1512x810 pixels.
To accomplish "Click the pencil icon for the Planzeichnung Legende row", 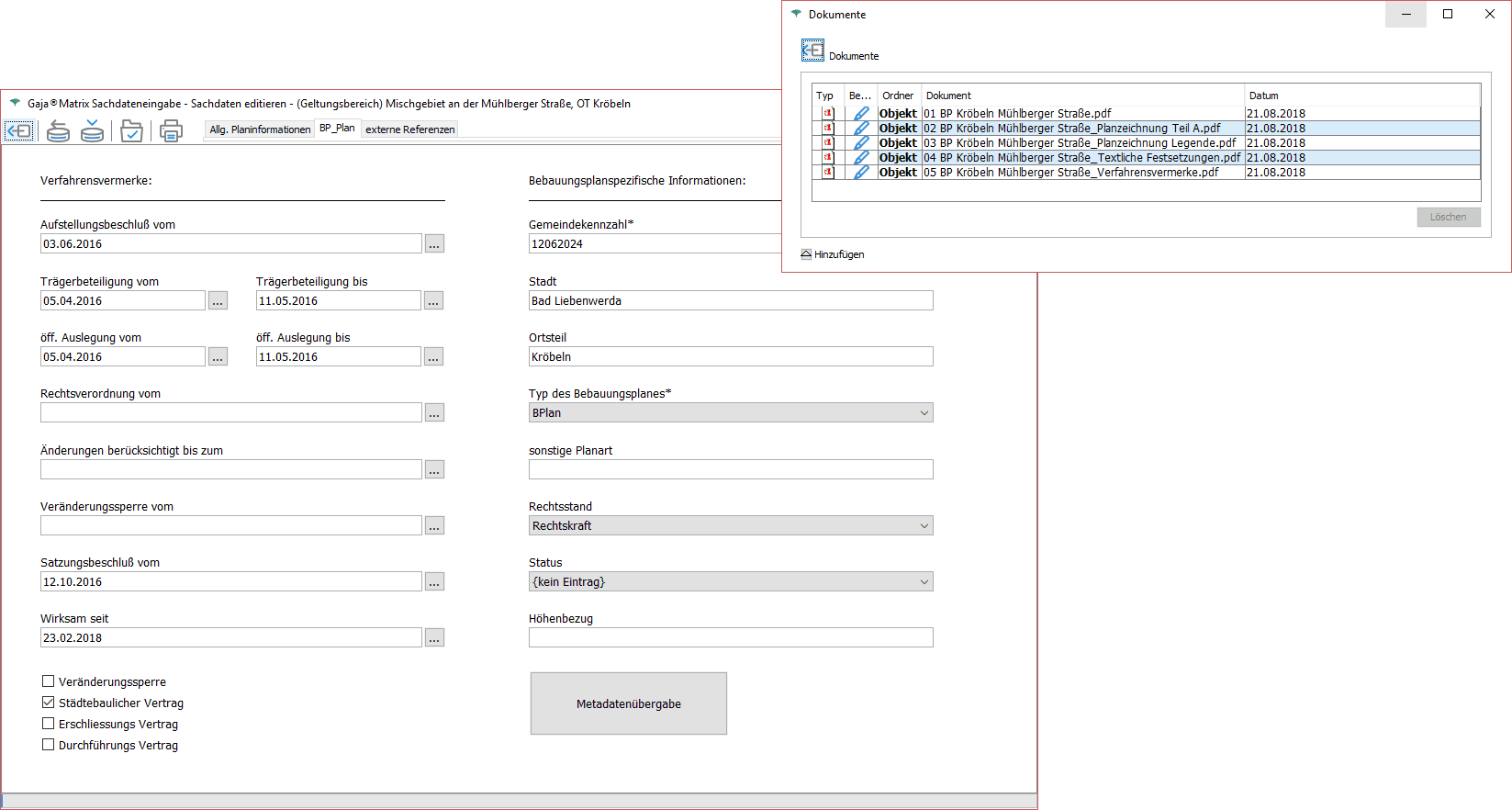I will pos(861,143).
